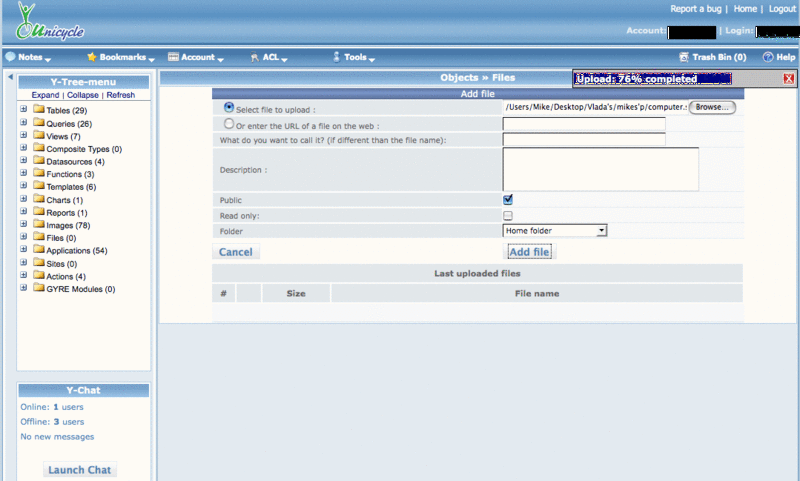Click the Images folder icon in tree
800x481 pixels.
(39, 225)
